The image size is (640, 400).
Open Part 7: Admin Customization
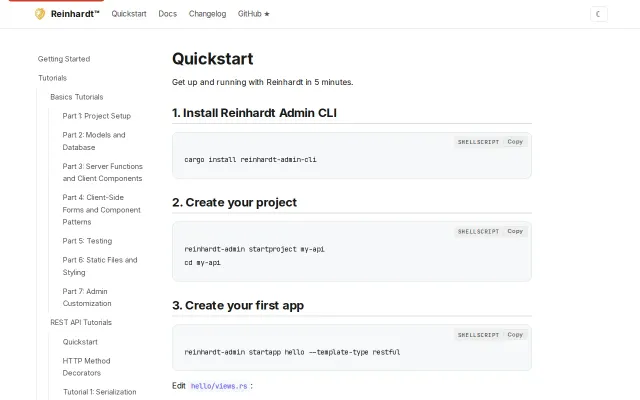(87, 297)
